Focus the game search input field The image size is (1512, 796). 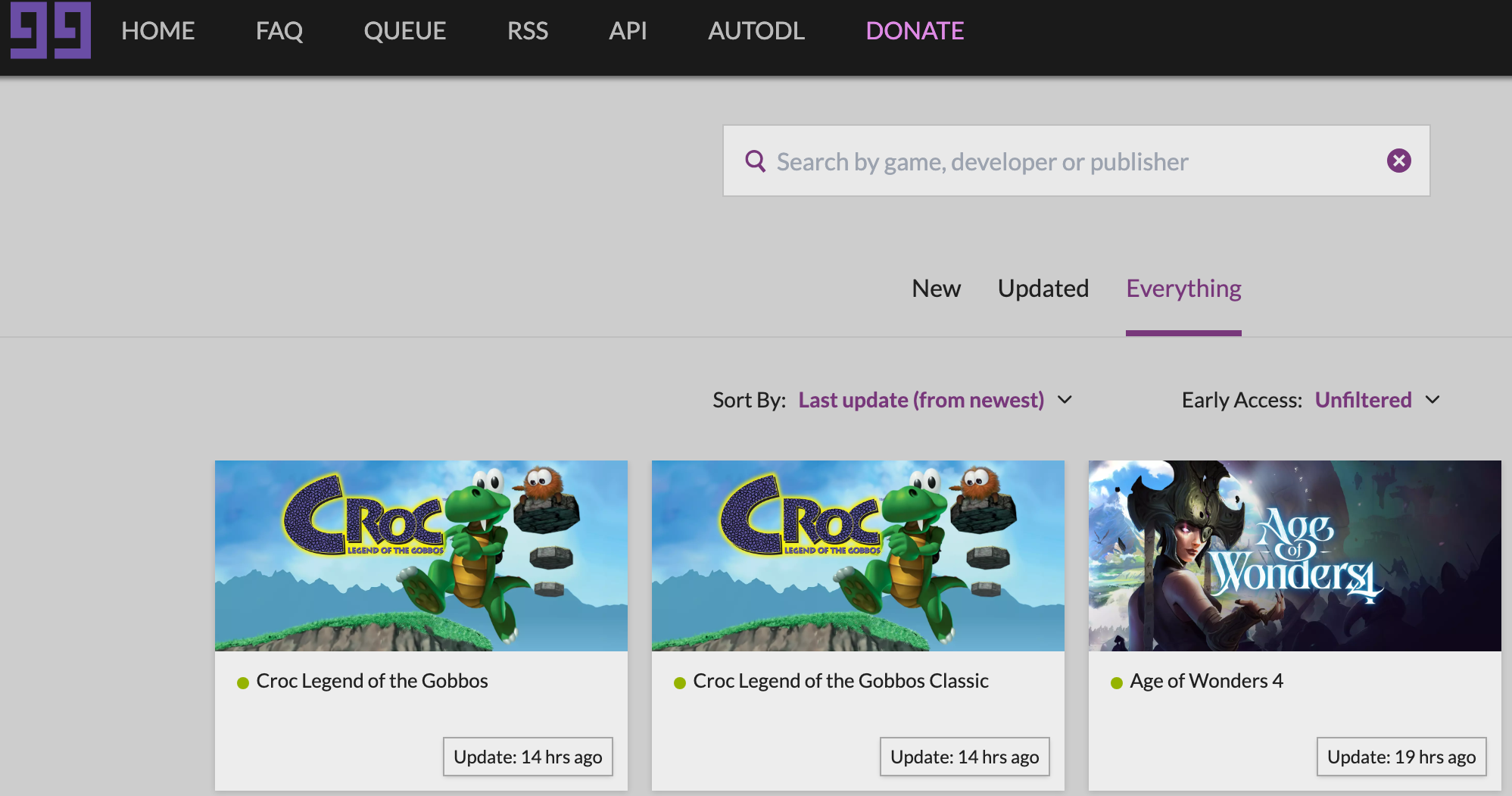coord(1076,161)
